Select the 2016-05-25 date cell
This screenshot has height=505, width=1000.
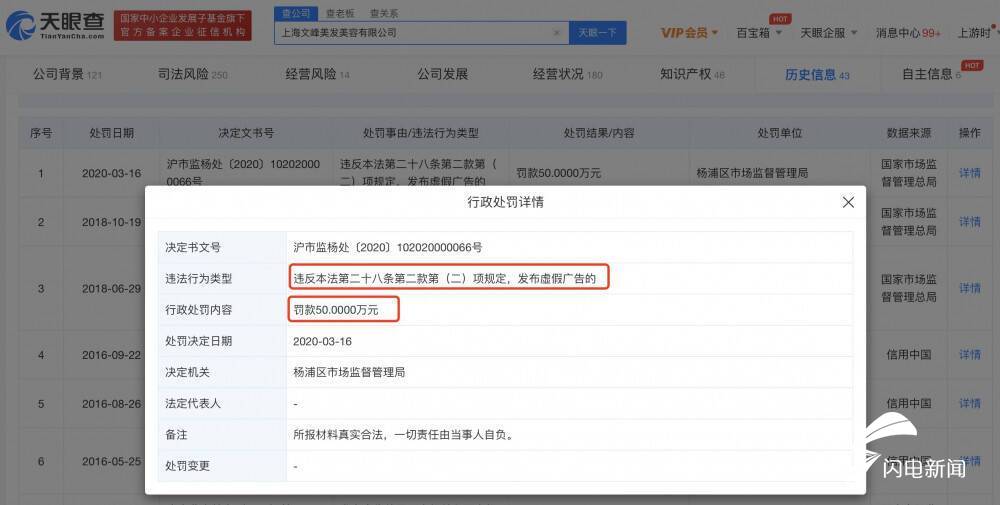[x=112, y=461]
